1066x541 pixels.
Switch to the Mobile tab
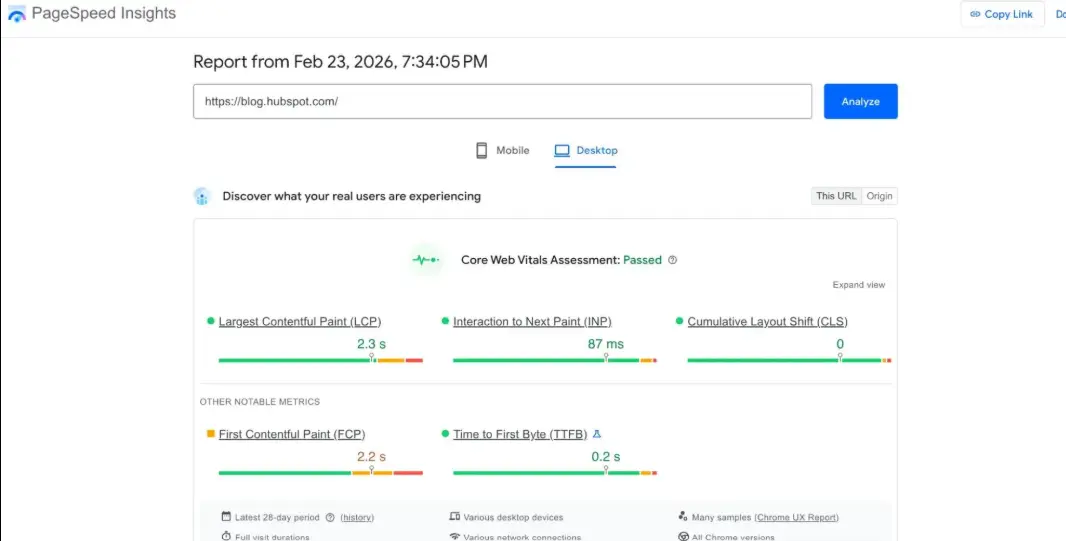tap(502, 150)
